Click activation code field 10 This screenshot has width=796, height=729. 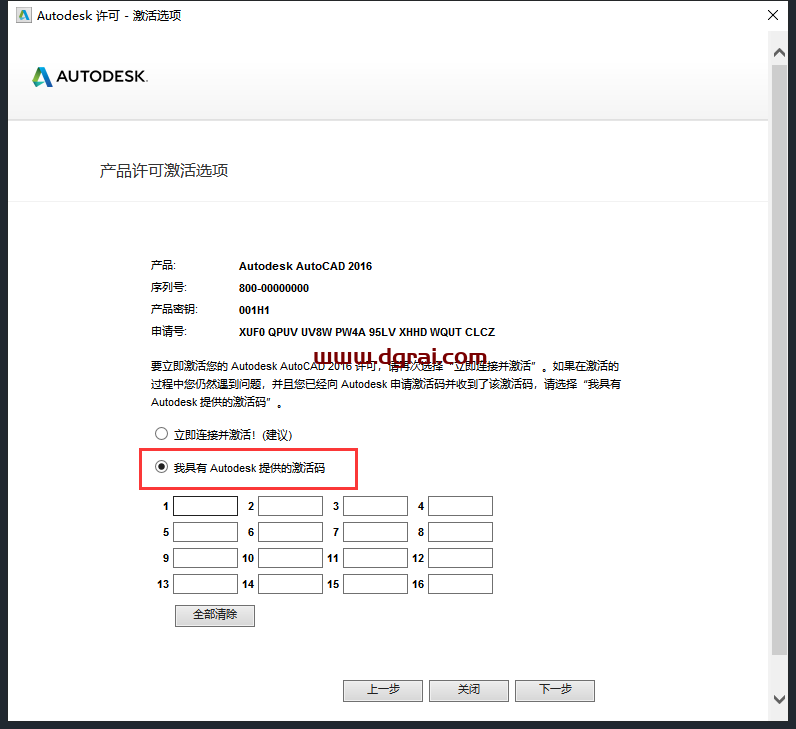290,558
